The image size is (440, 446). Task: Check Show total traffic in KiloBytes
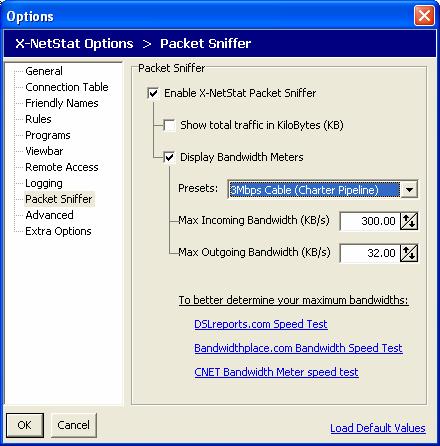coord(169,125)
